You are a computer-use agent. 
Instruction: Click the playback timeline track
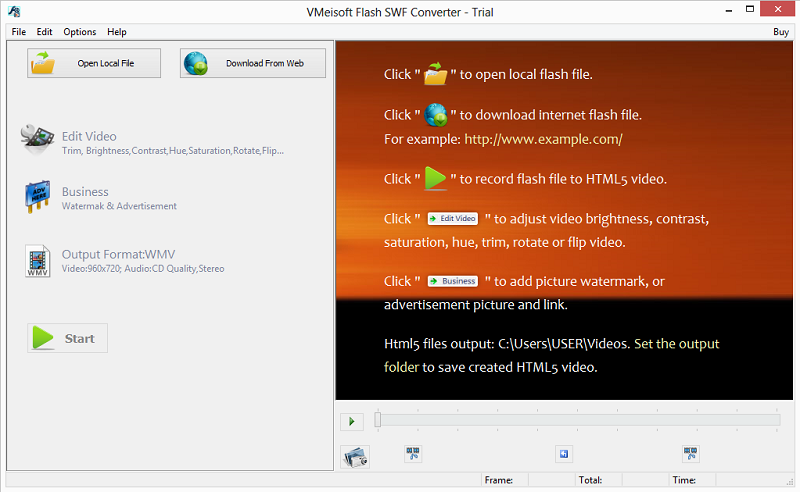tap(579, 420)
